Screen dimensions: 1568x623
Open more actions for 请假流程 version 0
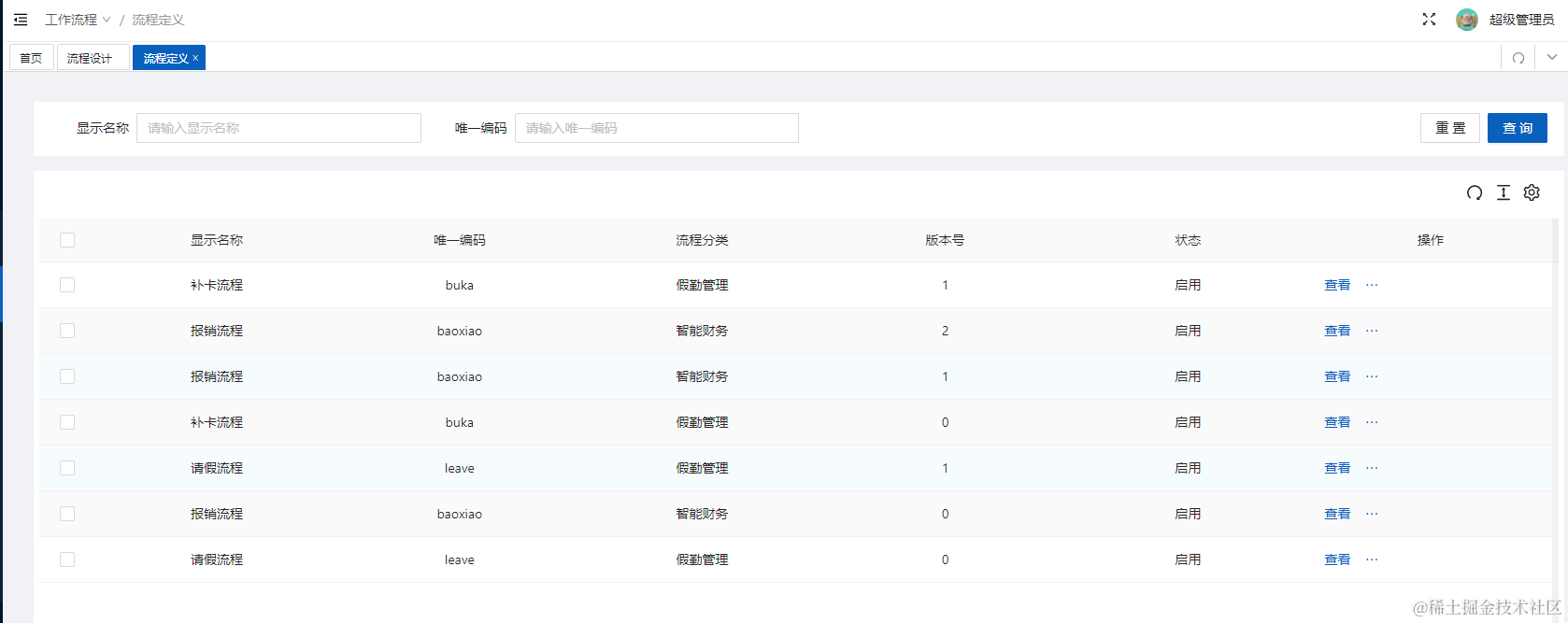coord(1372,559)
